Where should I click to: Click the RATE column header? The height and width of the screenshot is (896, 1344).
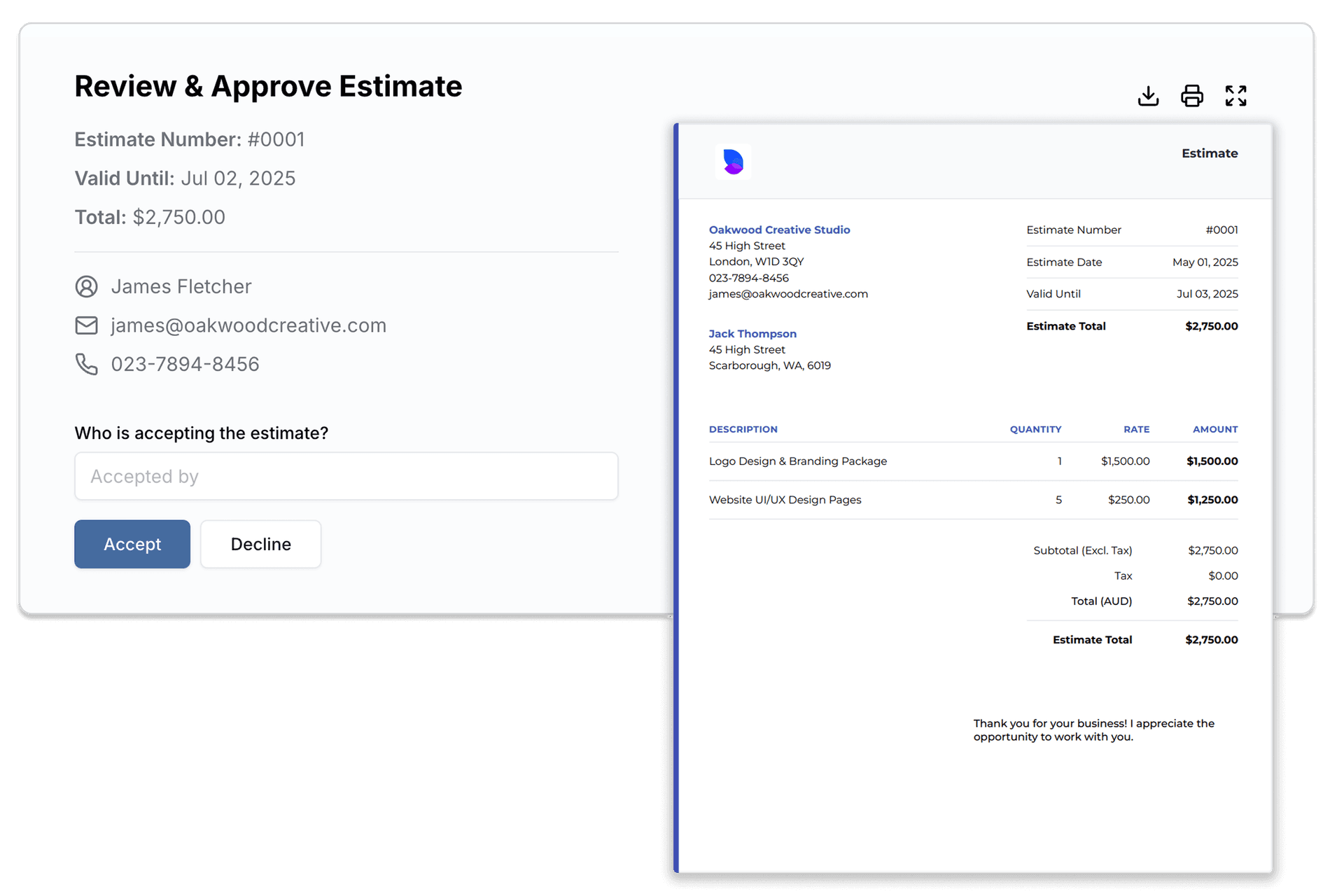pyautogui.click(x=1136, y=429)
